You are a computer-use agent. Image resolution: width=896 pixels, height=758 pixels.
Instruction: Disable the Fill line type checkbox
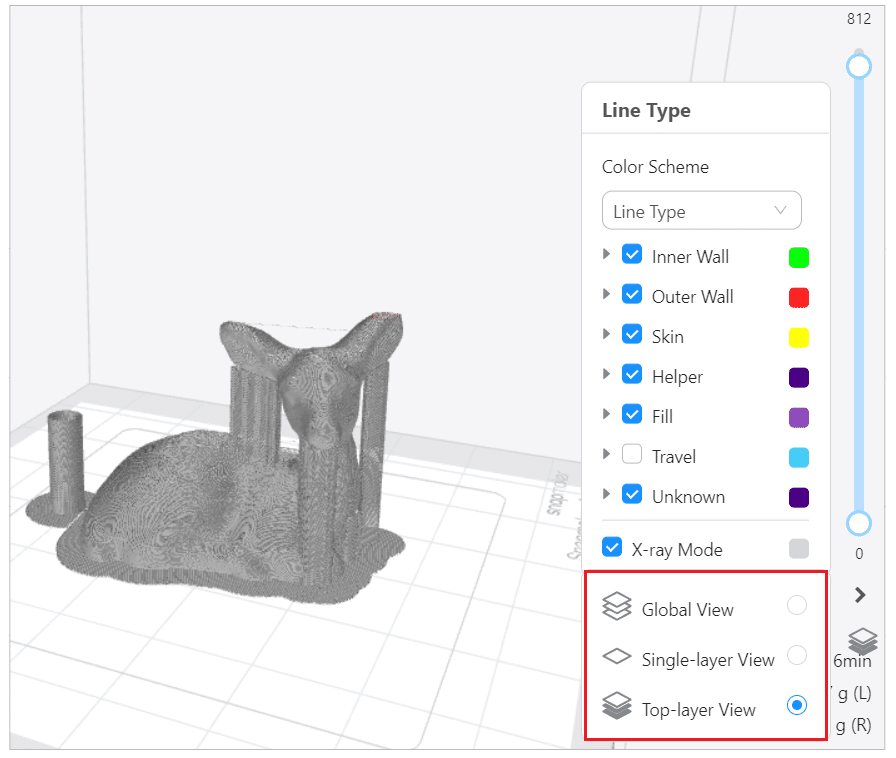click(632, 414)
